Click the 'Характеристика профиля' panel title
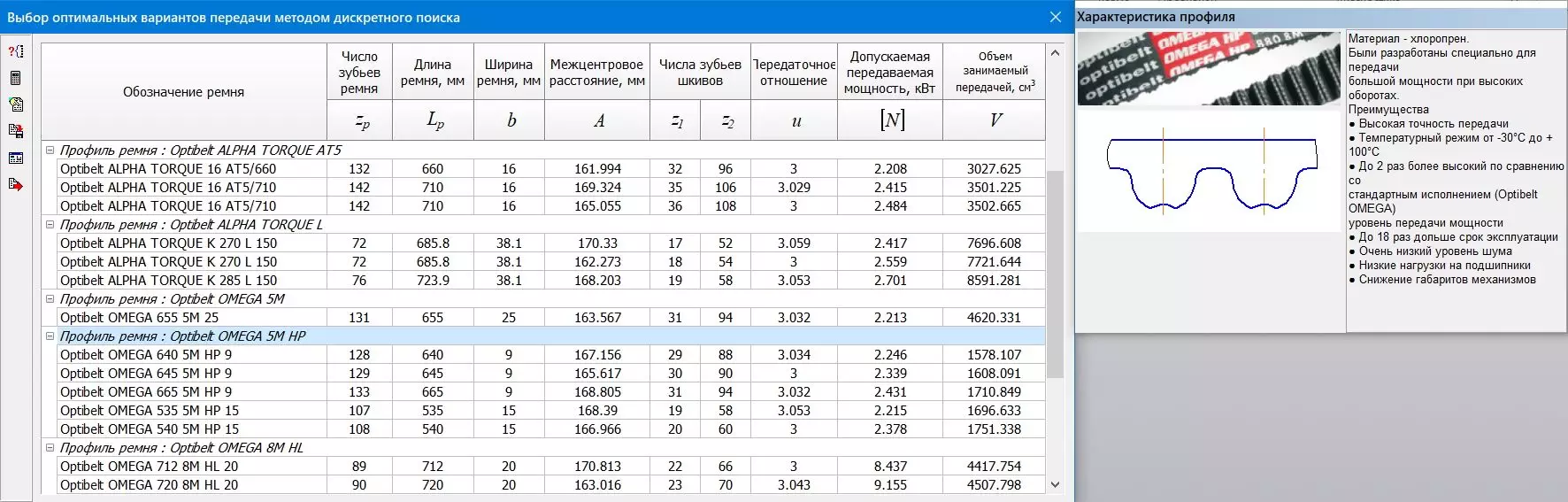Image resolution: width=1568 pixels, height=502 pixels. (1156, 17)
